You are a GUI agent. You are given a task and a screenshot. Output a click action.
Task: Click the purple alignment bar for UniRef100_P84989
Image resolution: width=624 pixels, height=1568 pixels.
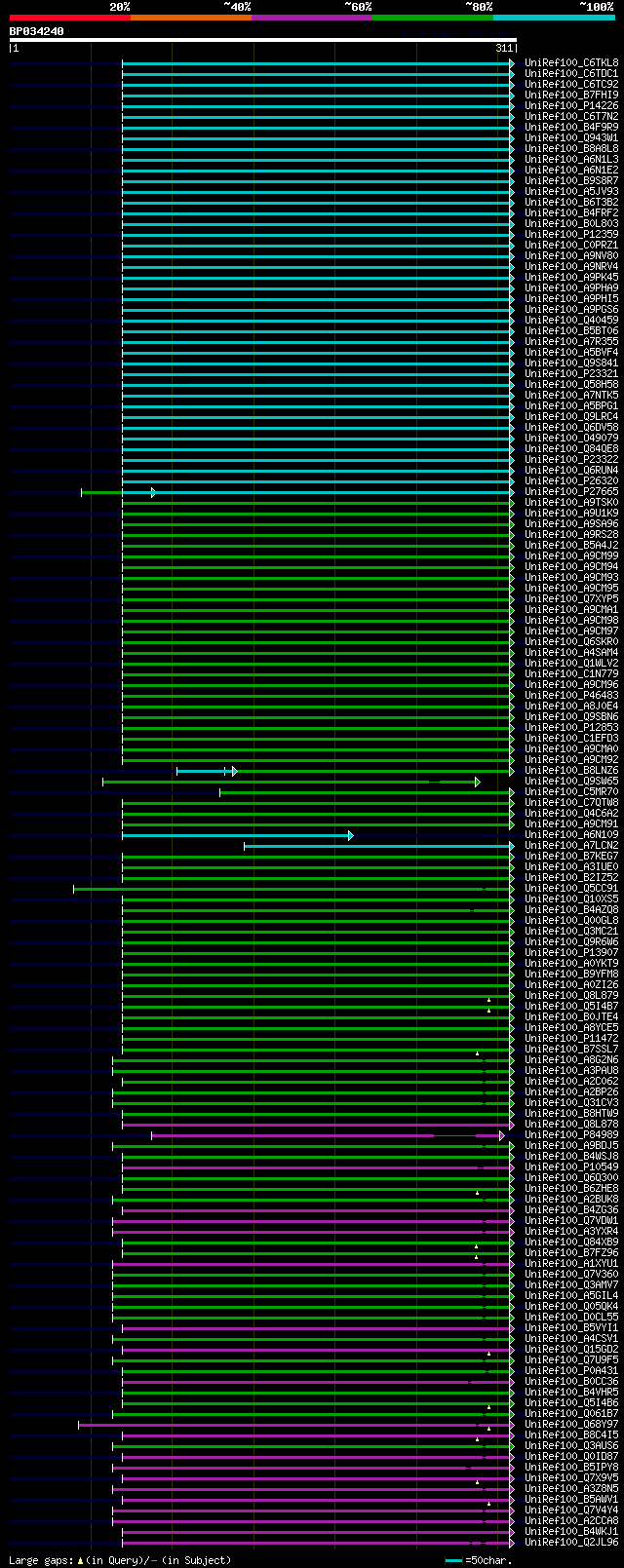327,1135
